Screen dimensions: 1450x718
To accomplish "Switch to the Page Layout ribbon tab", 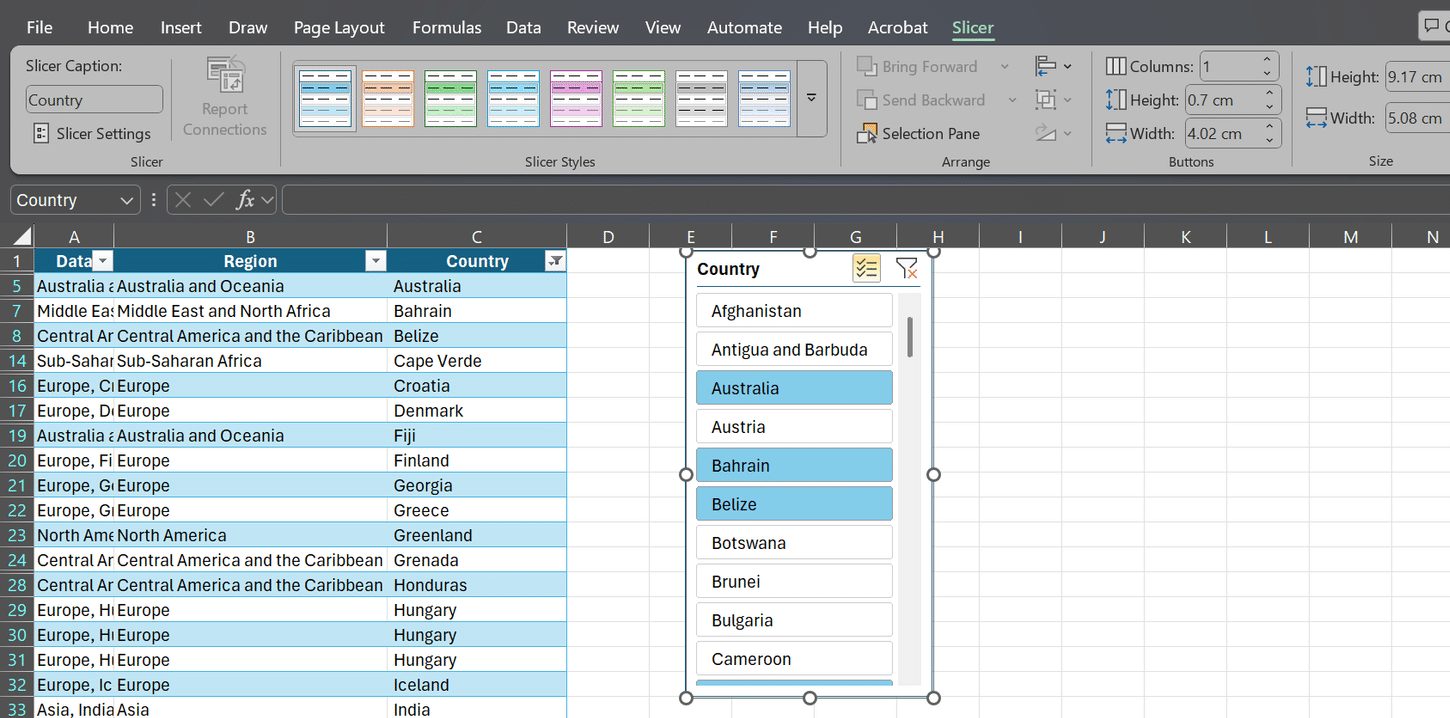I will click(339, 27).
